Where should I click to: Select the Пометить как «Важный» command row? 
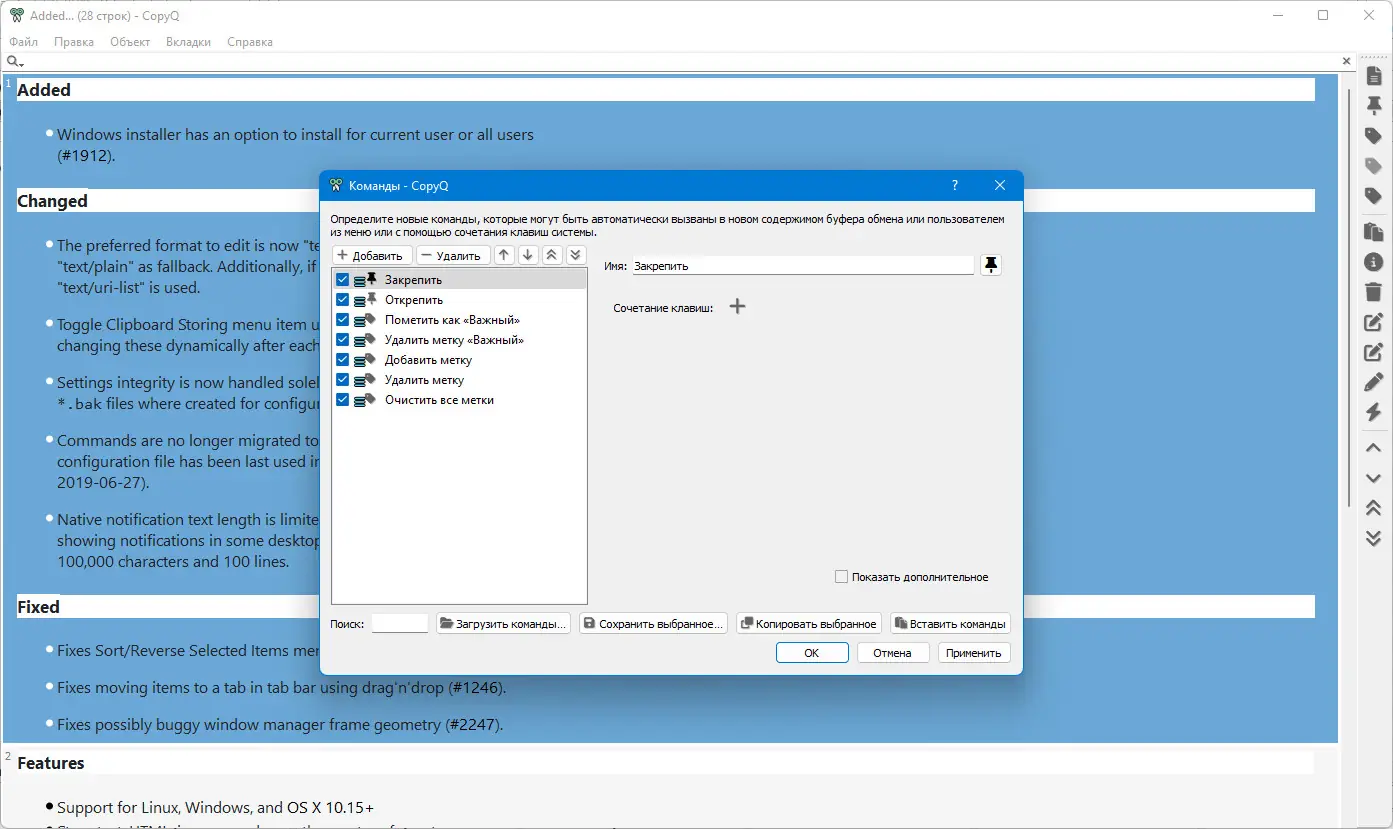459,320
